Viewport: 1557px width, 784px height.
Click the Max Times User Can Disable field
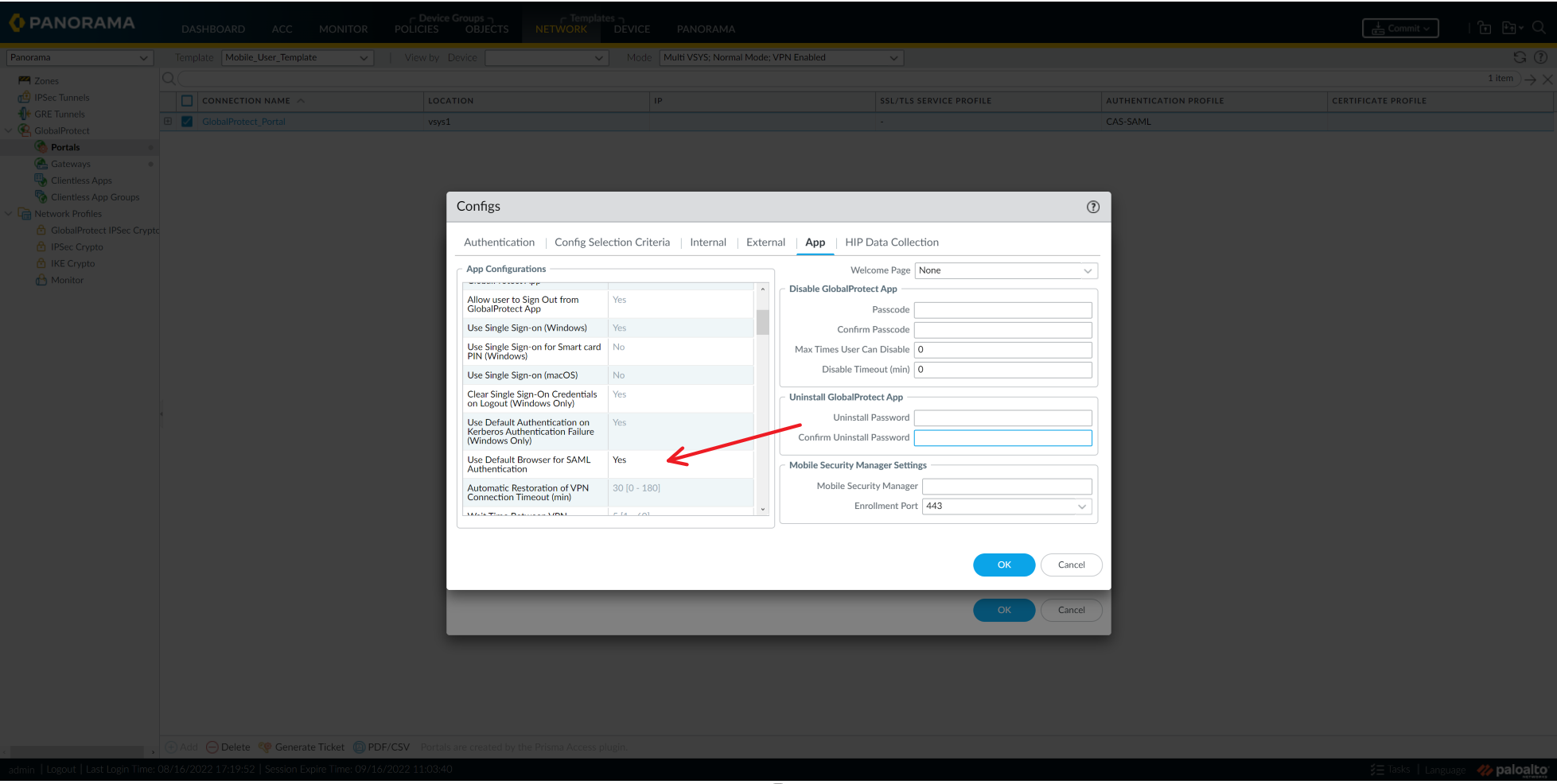point(1003,350)
